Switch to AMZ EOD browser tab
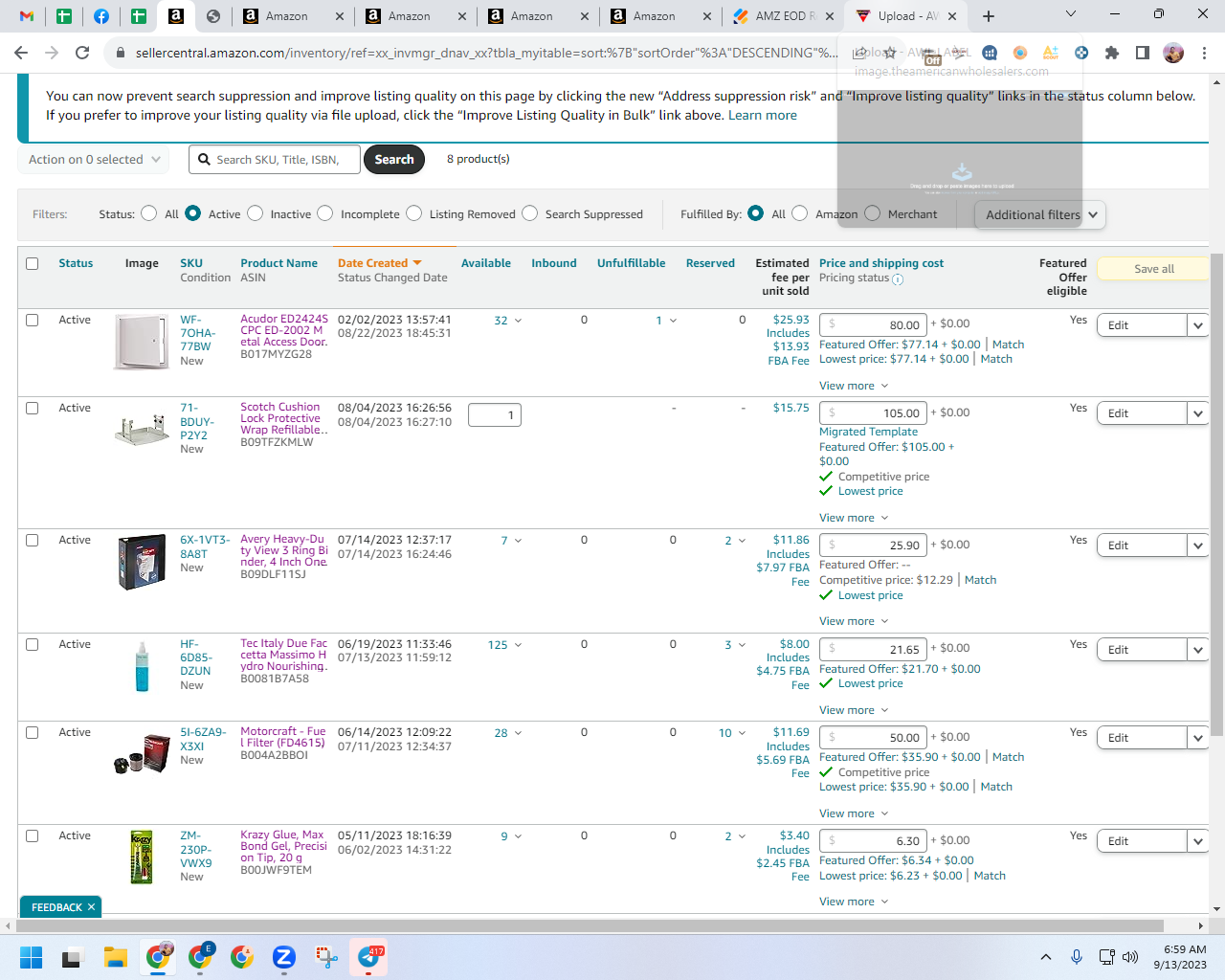The width and height of the screenshot is (1225, 980). click(783, 16)
